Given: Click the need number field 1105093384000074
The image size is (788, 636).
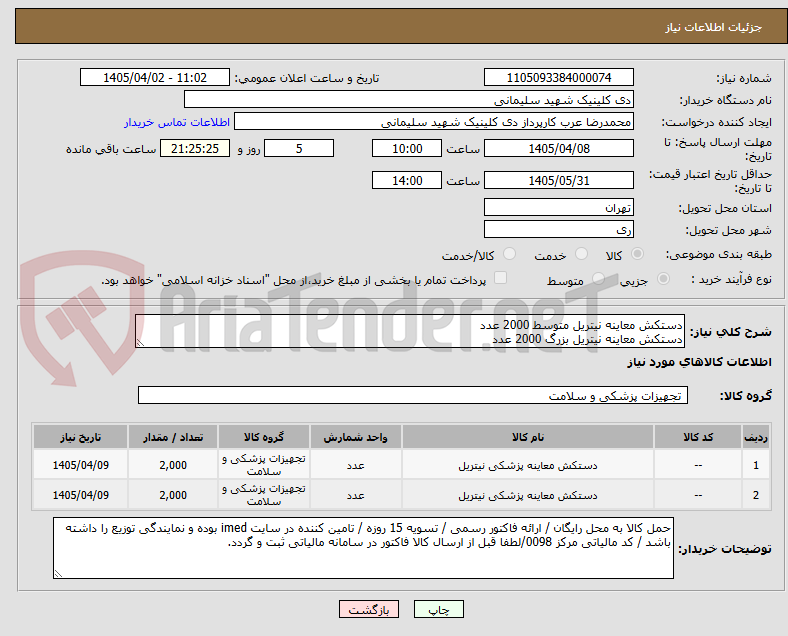Looking at the screenshot, I should click(558, 77).
